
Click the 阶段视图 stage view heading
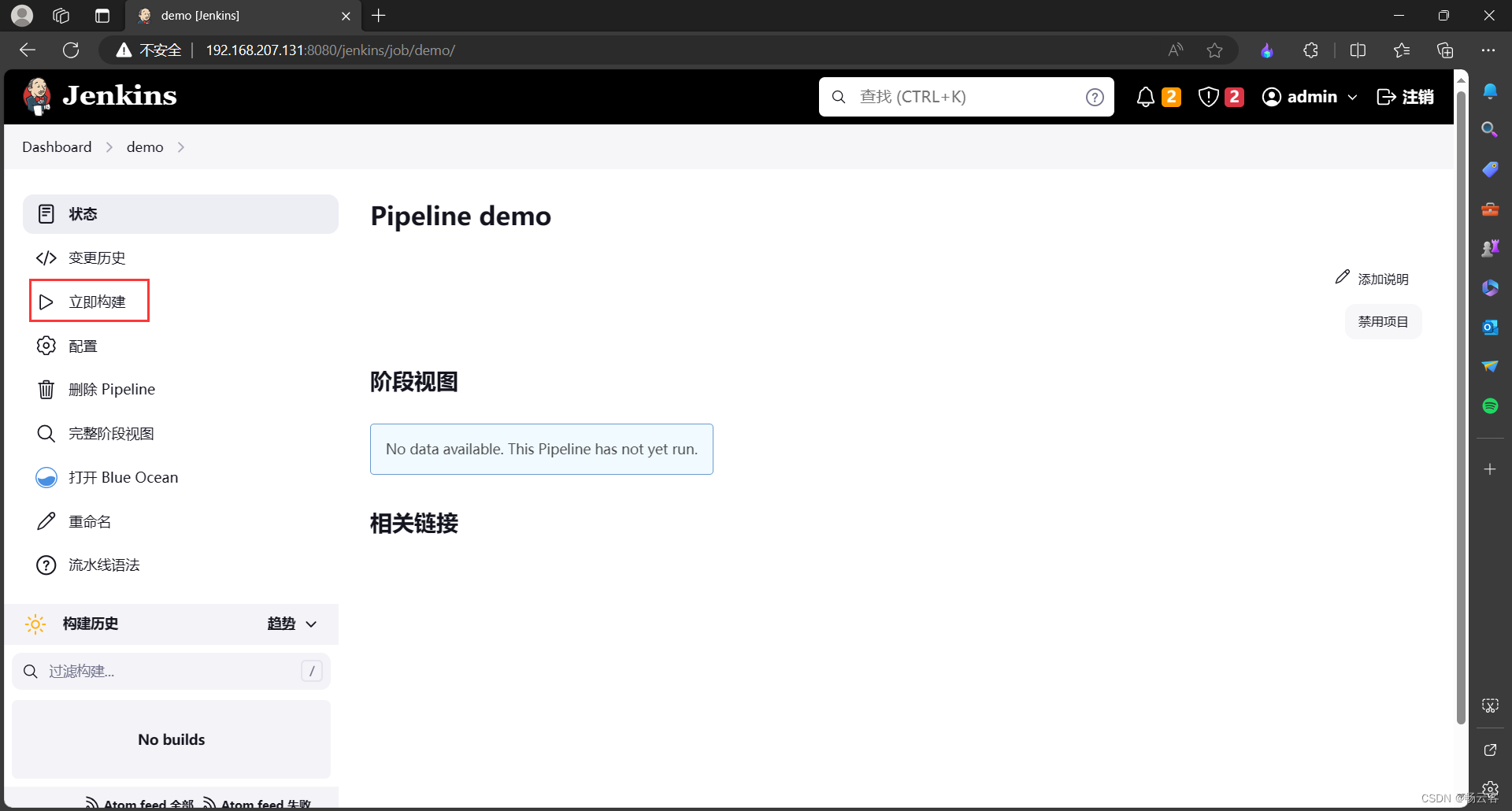414,382
